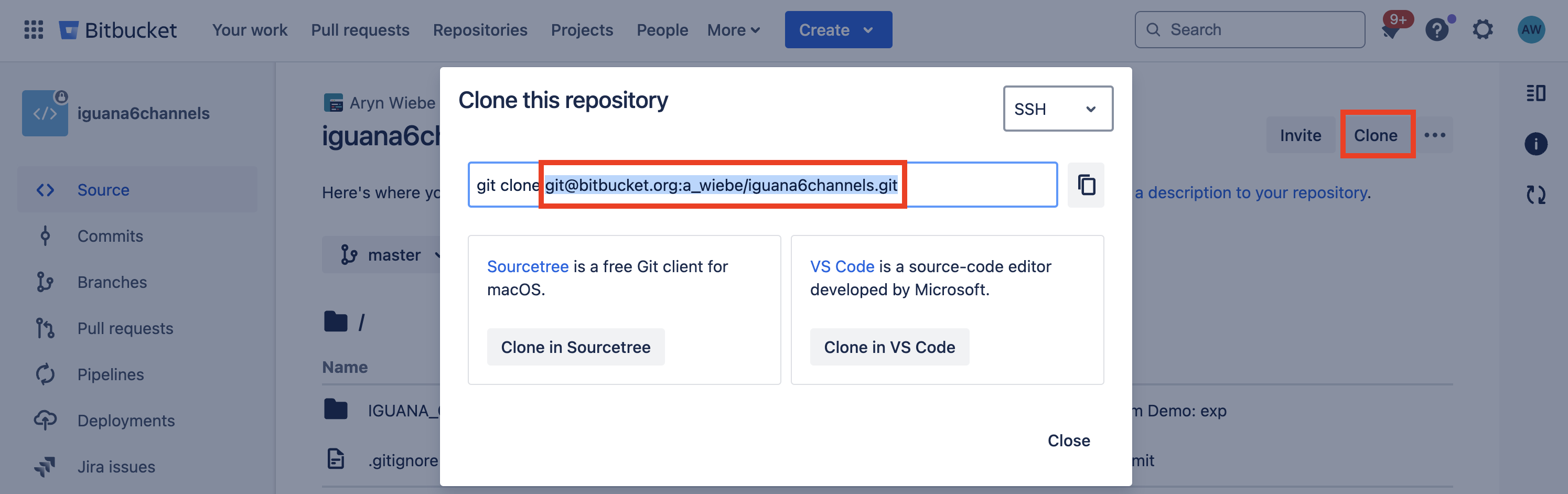The image size is (1568, 494).
Task: Go to Commits in the sidebar
Action: click(x=110, y=236)
